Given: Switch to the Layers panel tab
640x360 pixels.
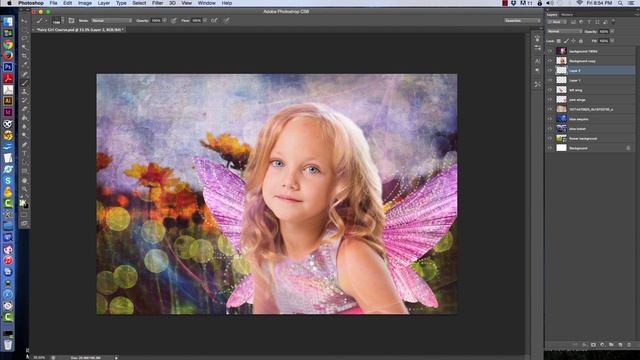Looking at the screenshot, I should pyautogui.click(x=552, y=15).
